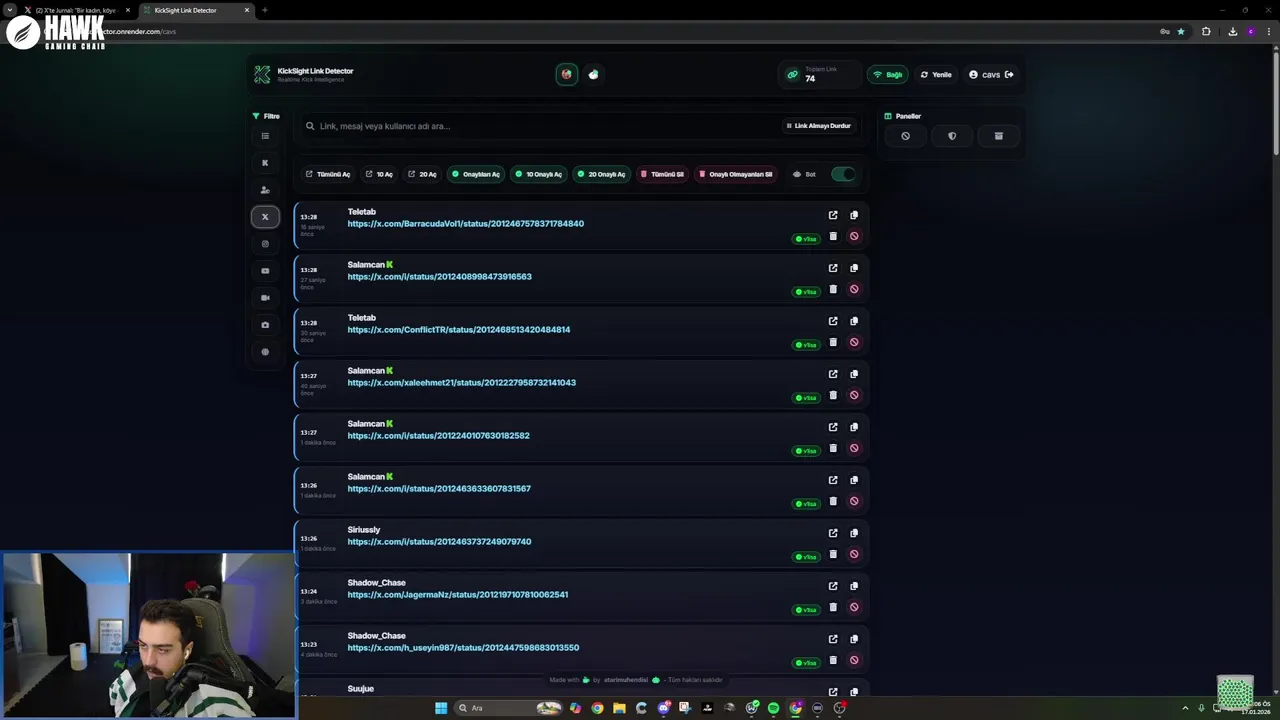Open the blocked list panel icon
Screen dimensions: 1280x720
[x=905, y=136]
